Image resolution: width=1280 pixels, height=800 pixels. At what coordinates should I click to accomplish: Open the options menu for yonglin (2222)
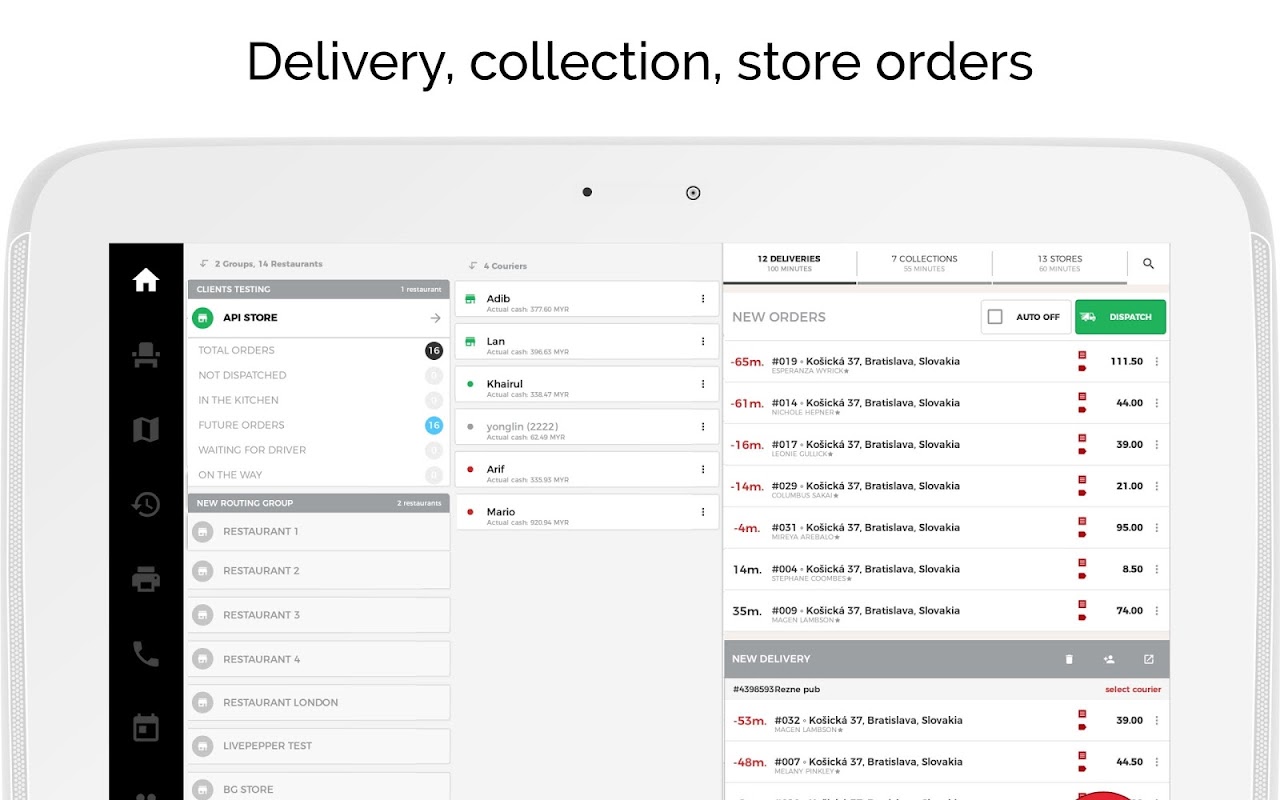tap(703, 427)
